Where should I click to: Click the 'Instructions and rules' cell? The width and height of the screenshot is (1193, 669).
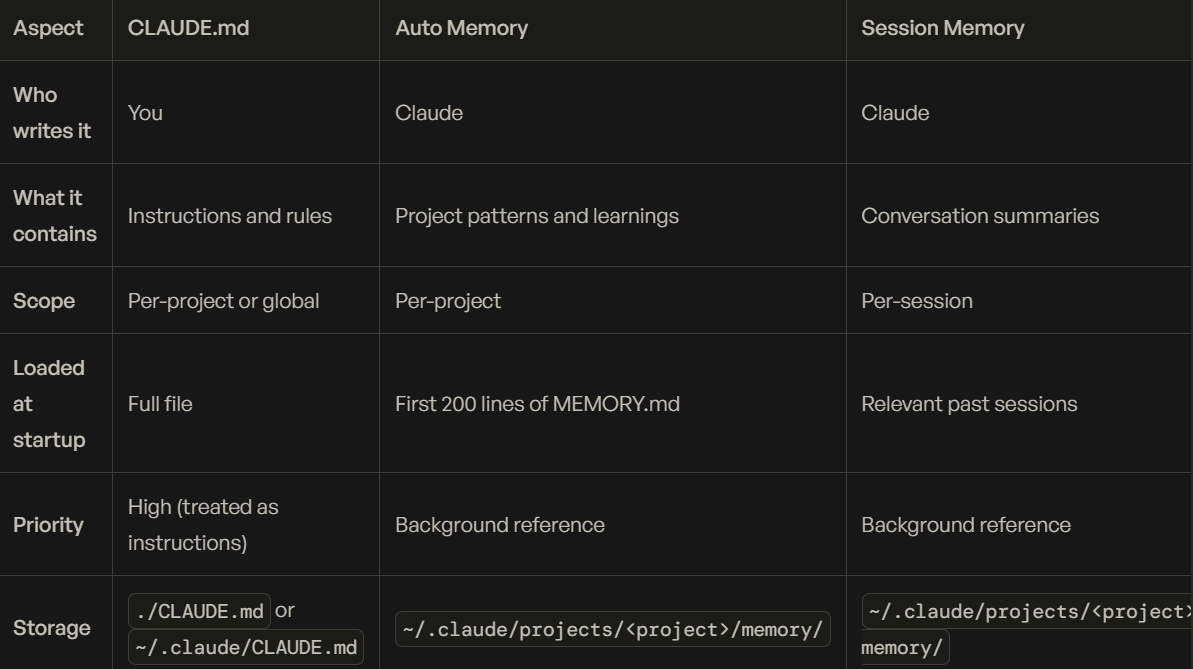[230, 215]
